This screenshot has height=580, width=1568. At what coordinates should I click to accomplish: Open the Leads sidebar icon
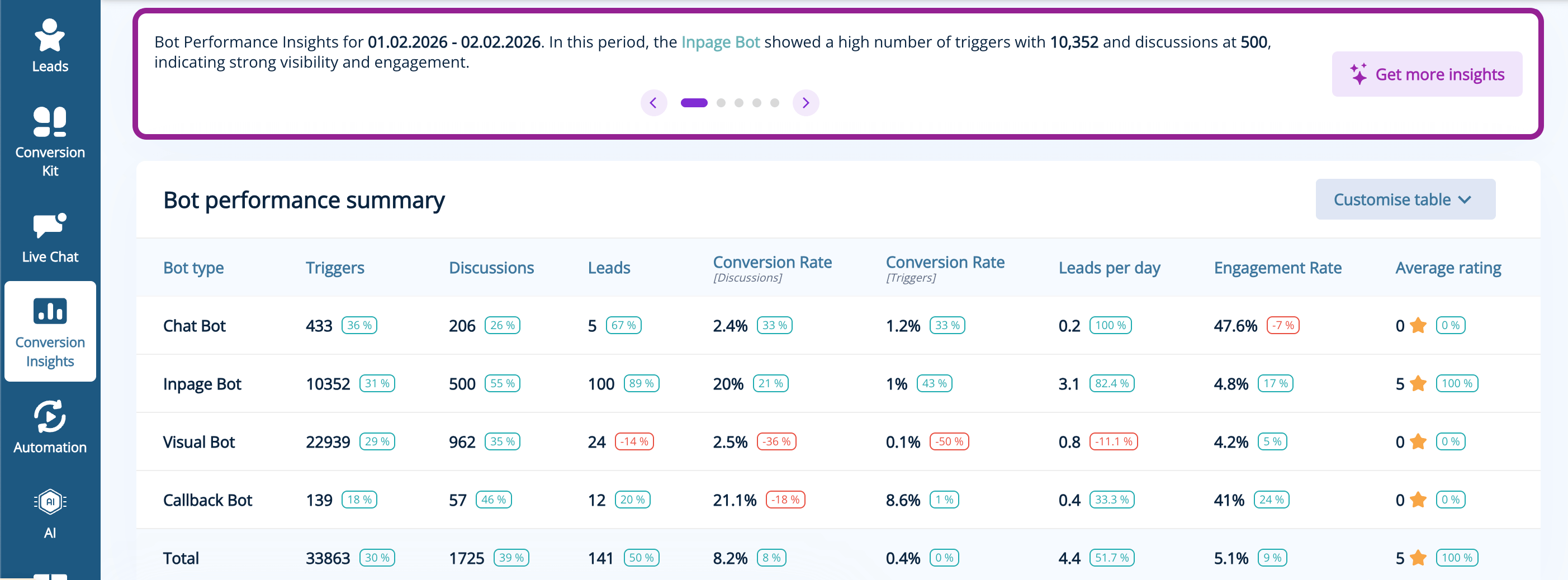coord(50,46)
